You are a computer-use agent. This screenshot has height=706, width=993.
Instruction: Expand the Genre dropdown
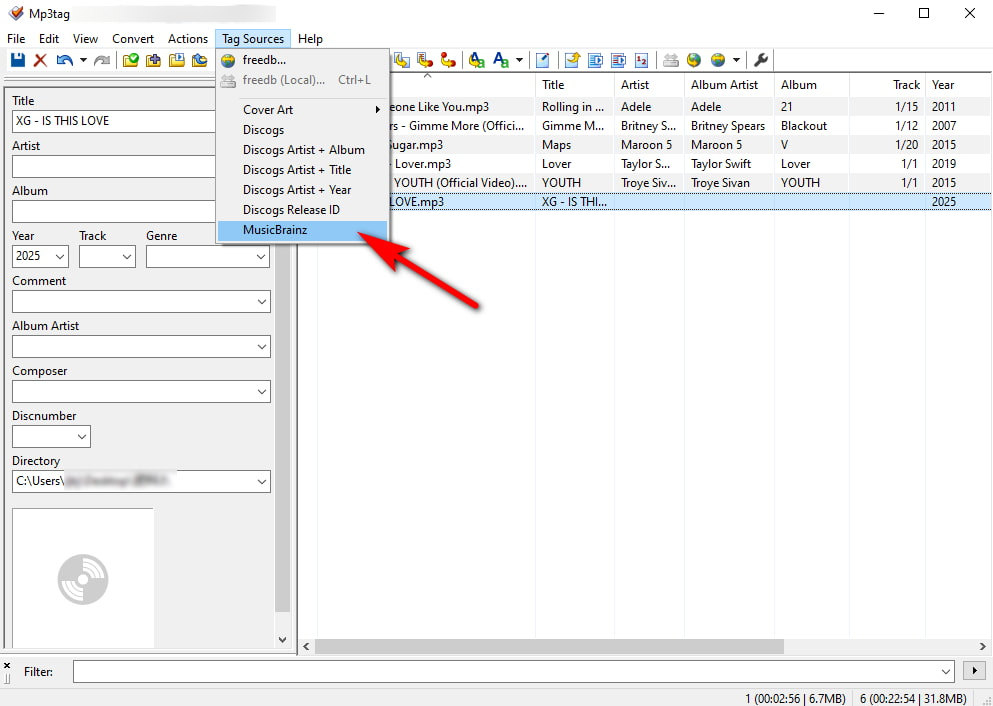pos(261,257)
